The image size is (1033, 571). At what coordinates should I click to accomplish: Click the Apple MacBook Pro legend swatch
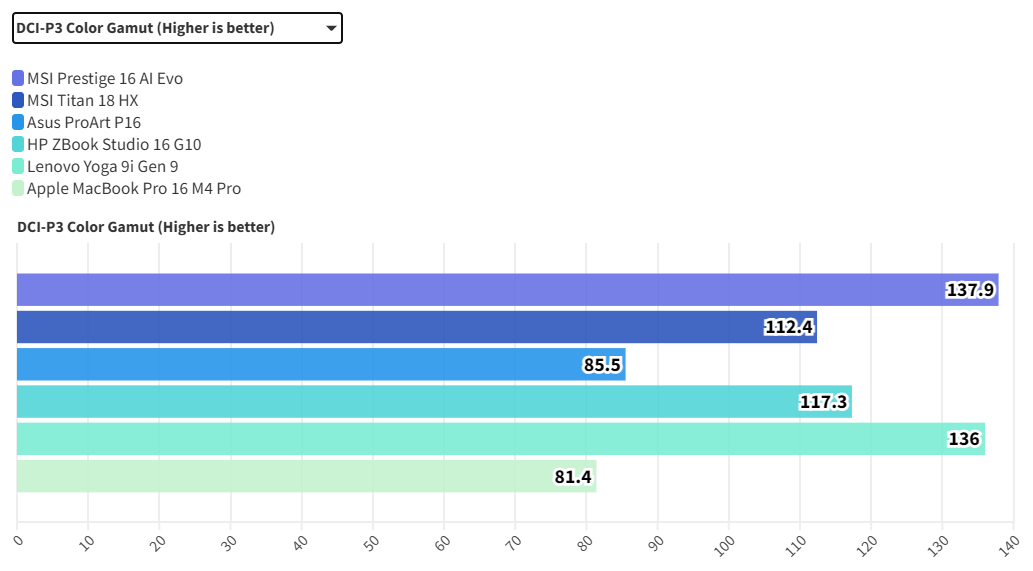[x=19, y=188]
